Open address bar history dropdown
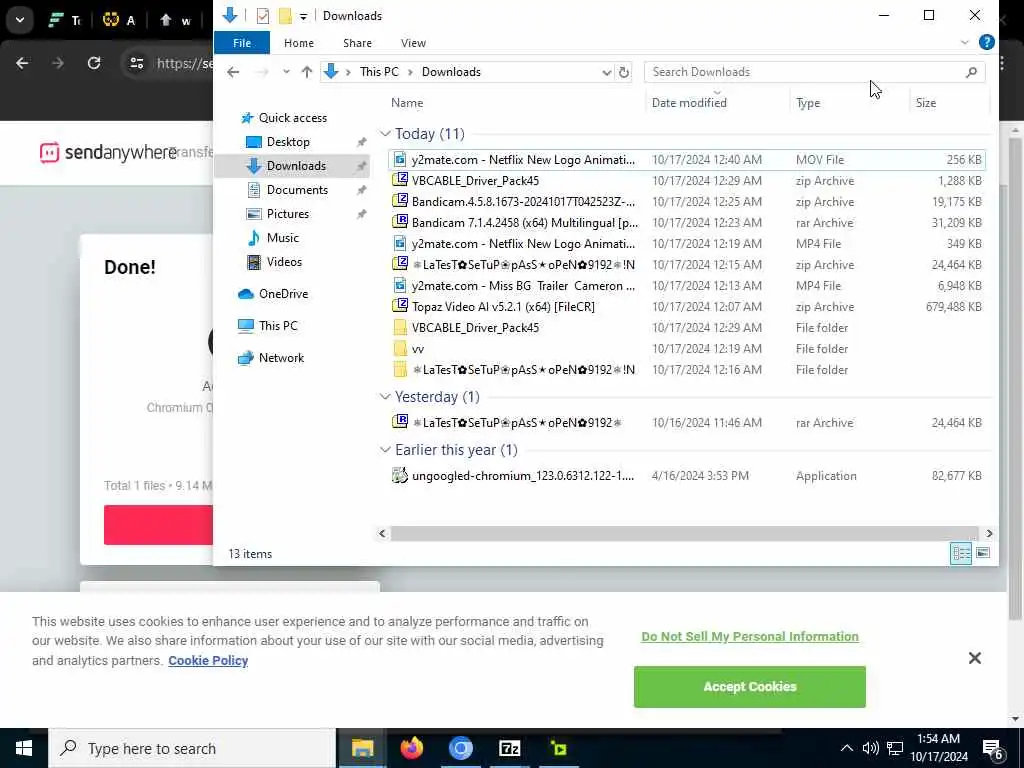Viewport: 1024px width, 768px height. coord(607,72)
